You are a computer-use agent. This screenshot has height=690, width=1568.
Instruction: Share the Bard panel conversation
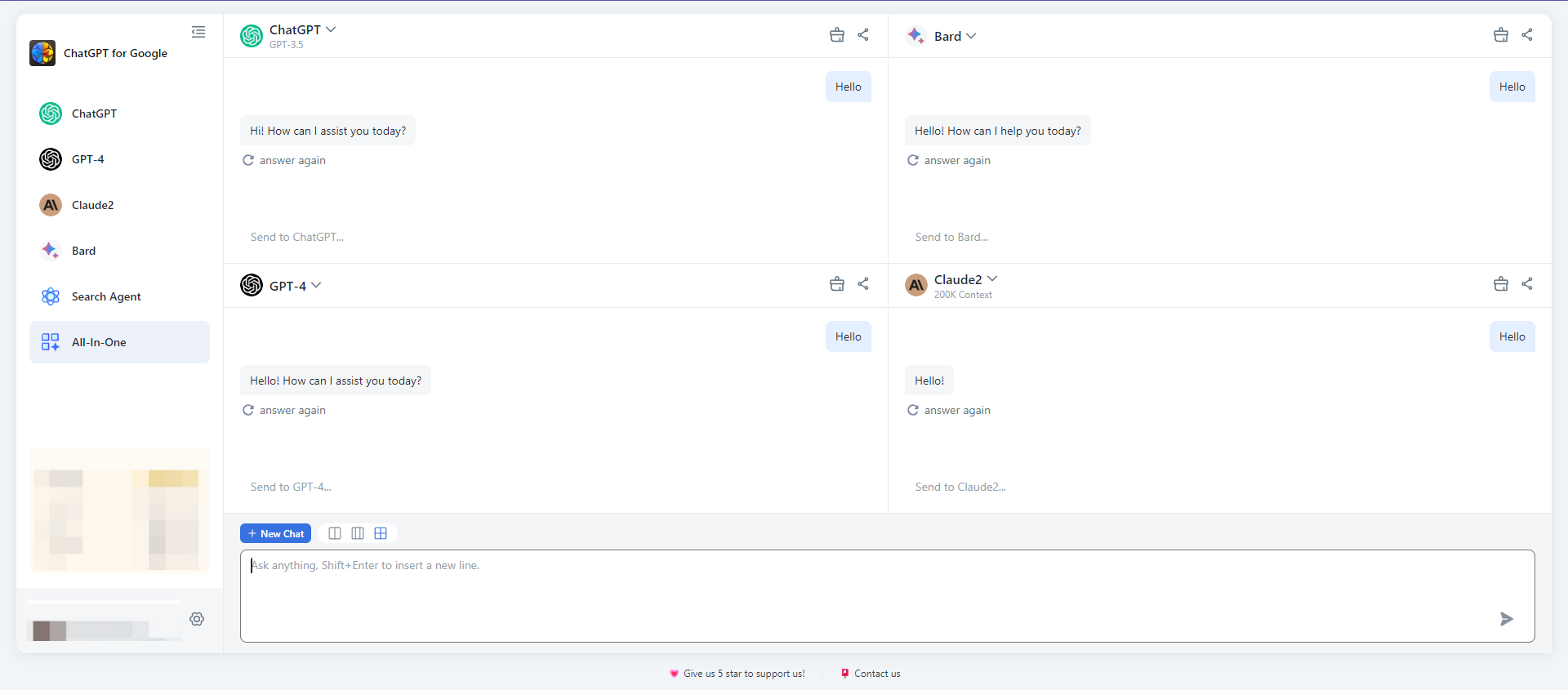(1527, 34)
